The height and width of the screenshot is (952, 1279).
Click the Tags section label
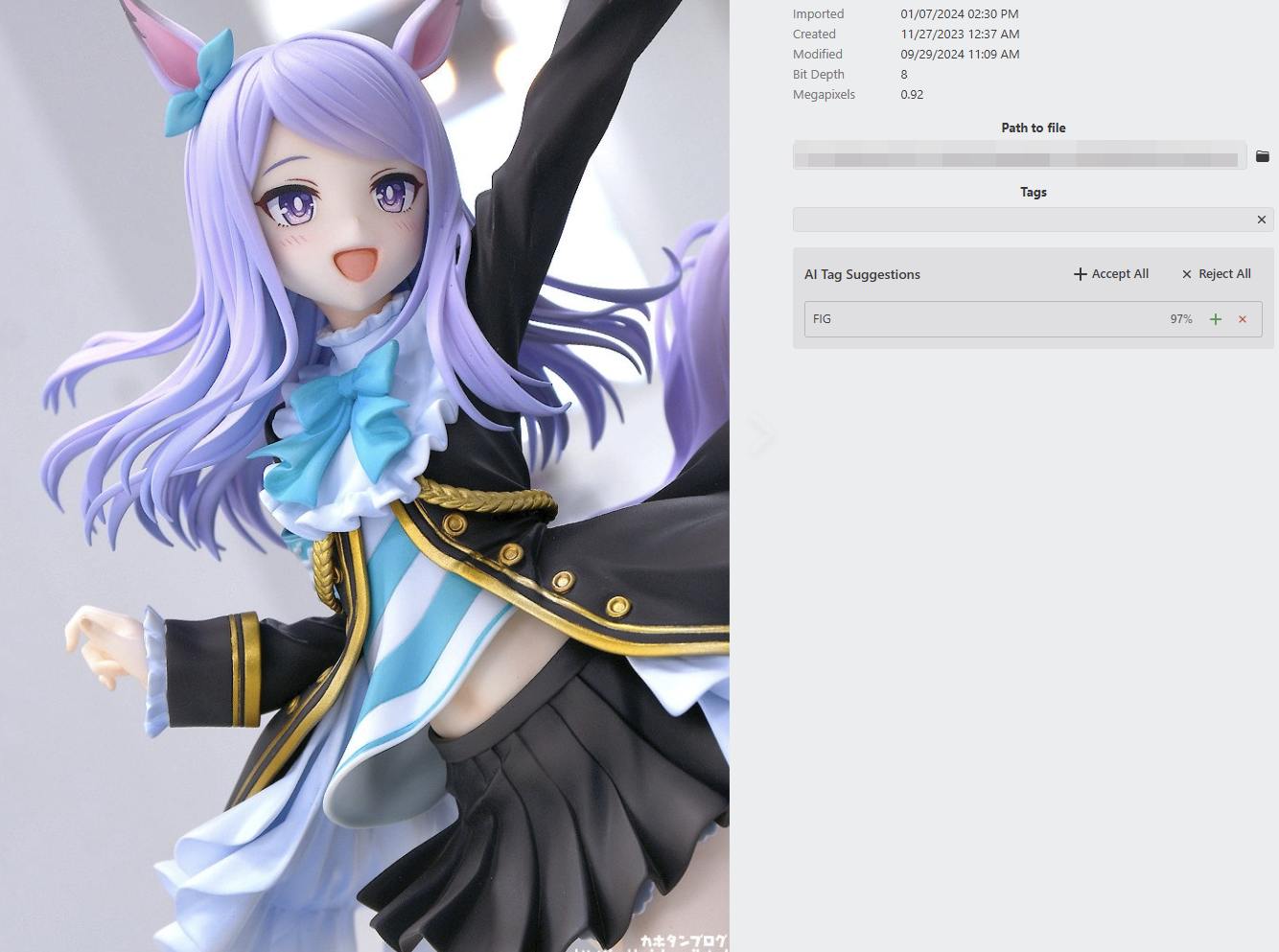pyautogui.click(x=1034, y=192)
